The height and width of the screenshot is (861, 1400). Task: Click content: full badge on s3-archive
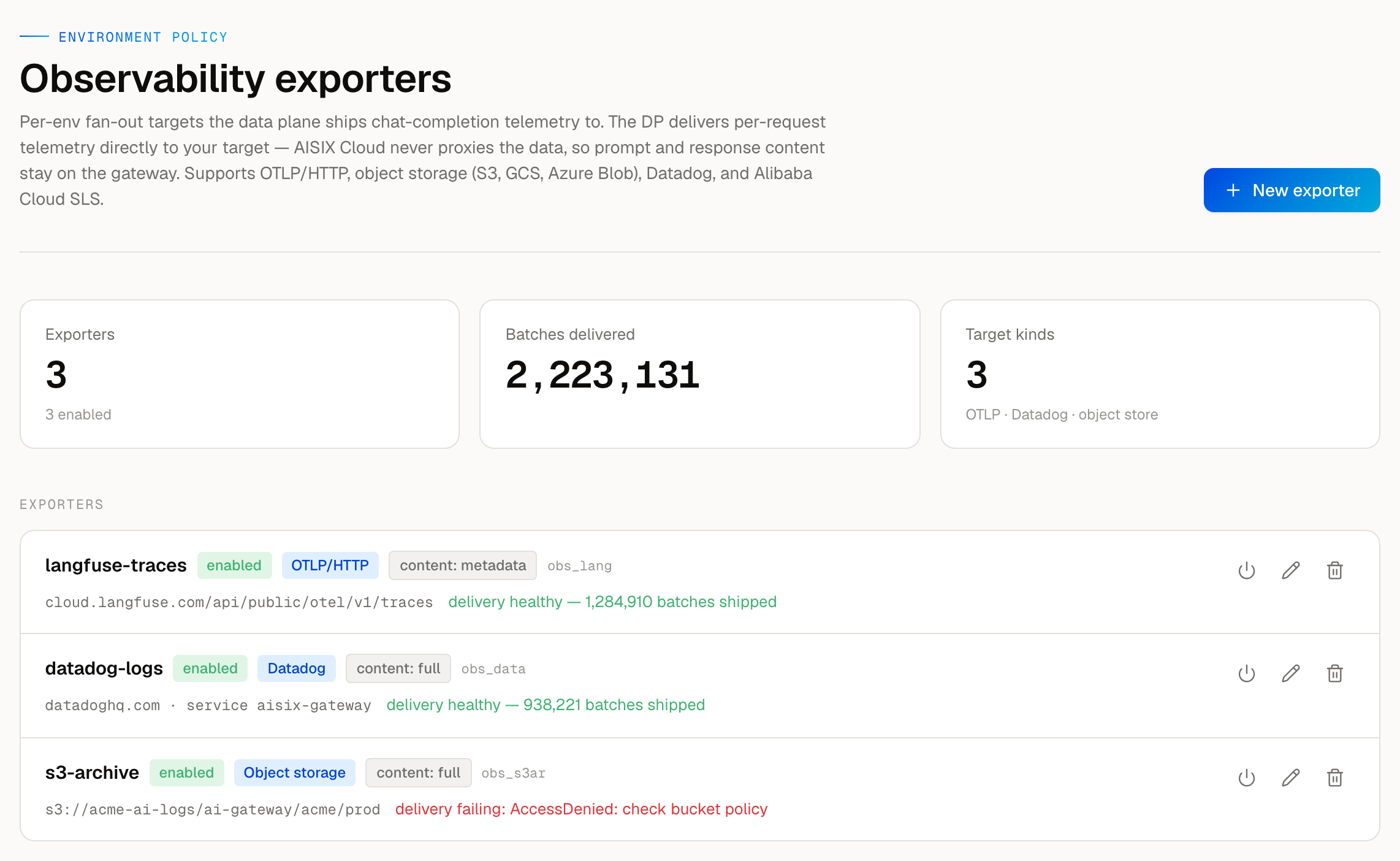point(419,773)
